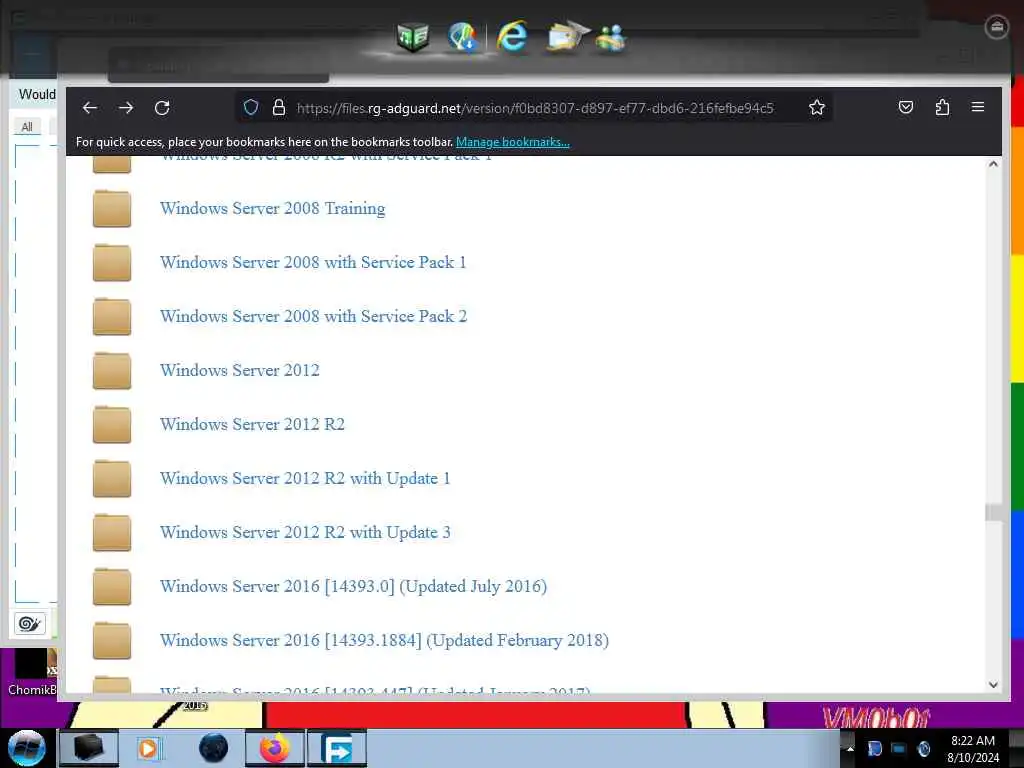Open the Save to Pocket icon
The height and width of the screenshot is (768, 1024).
point(906,107)
